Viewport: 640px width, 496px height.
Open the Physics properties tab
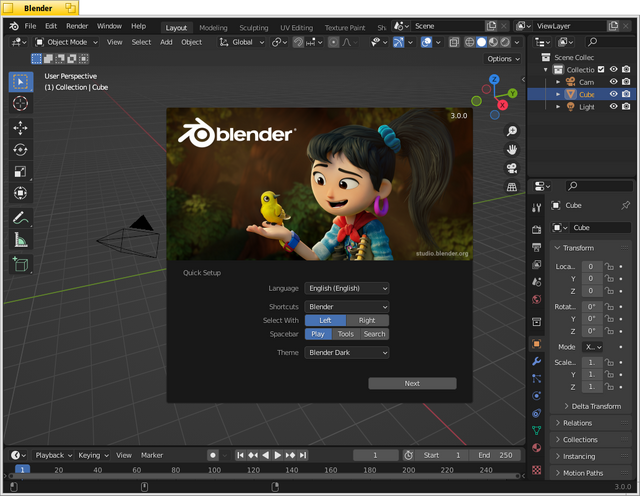[x=537, y=396]
